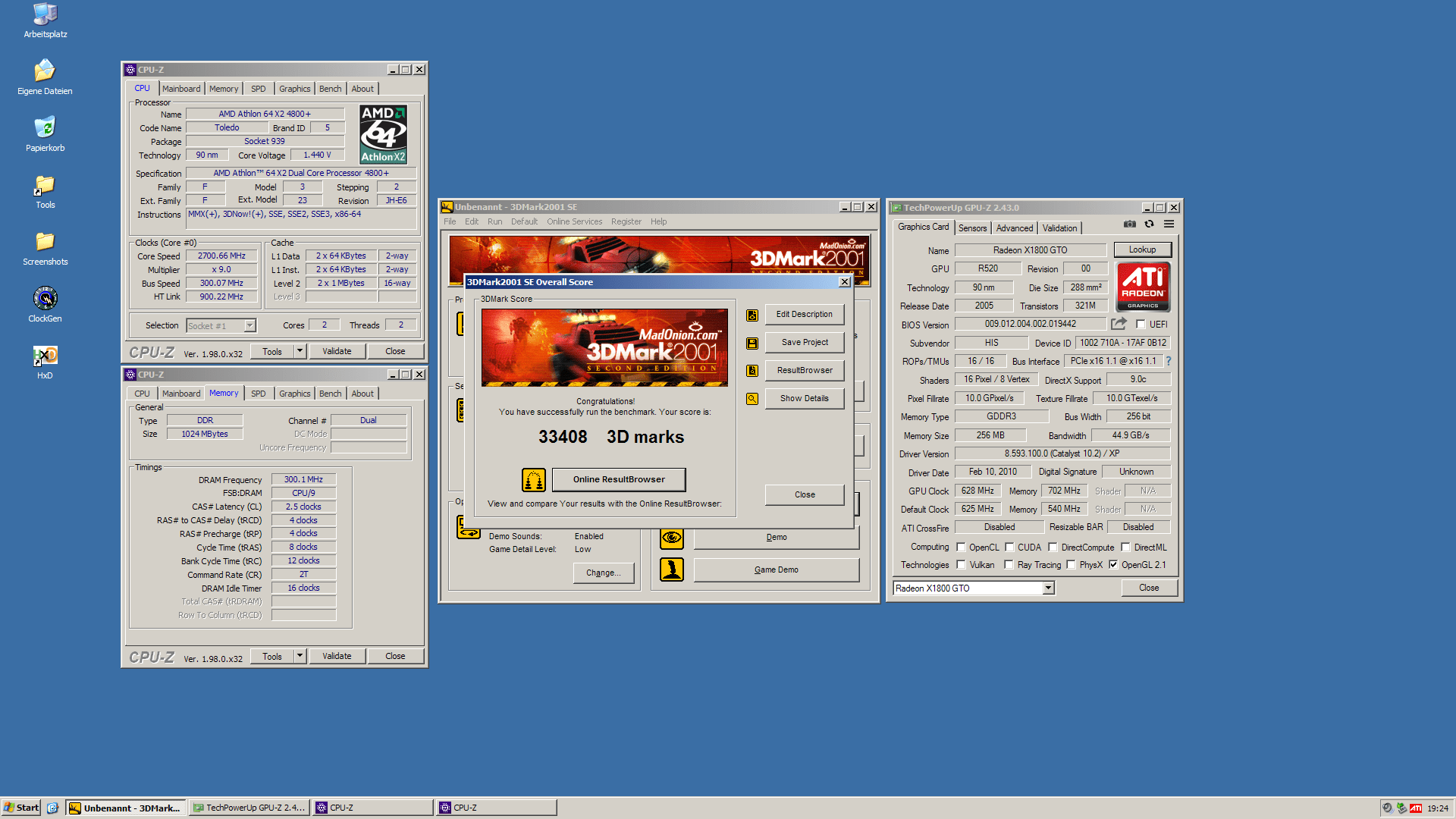The image size is (1456, 819).
Task: Open the Tools folder shortcut on desktop
Action: pyautogui.click(x=45, y=191)
